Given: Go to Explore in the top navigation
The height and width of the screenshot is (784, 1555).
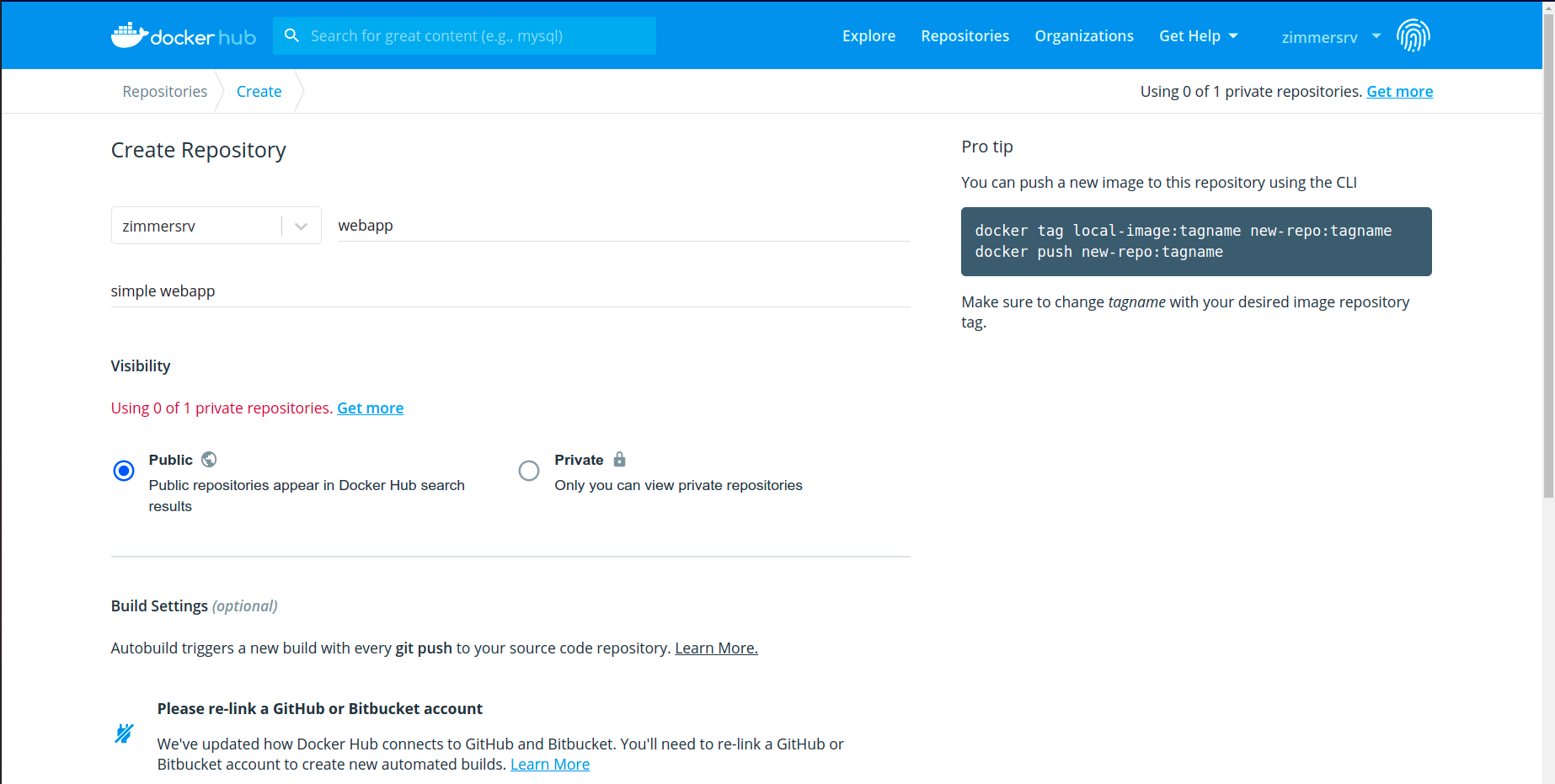Looking at the screenshot, I should pos(868,35).
